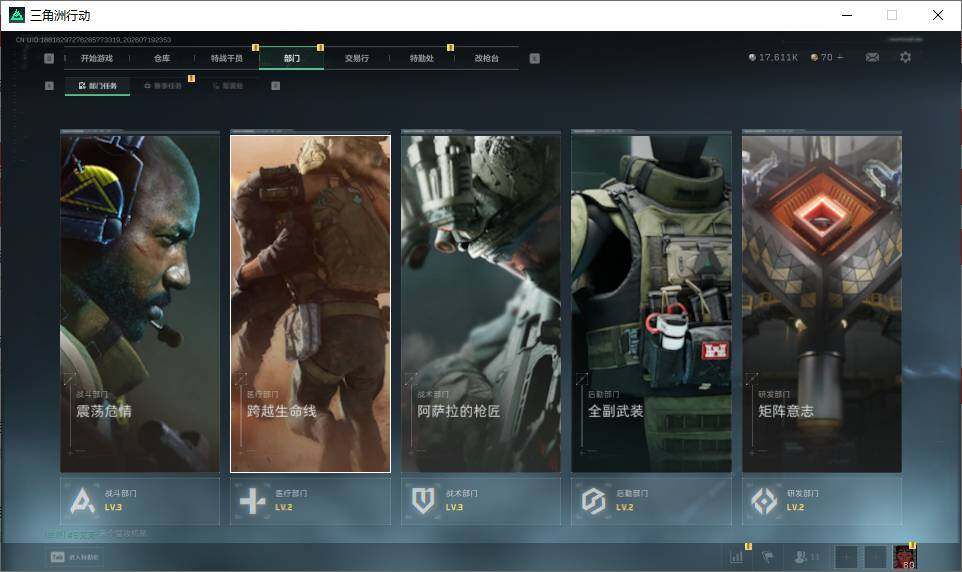This screenshot has width=962, height=572.
Task: Open the 跨越生命线 mission card
Action: click(310, 304)
